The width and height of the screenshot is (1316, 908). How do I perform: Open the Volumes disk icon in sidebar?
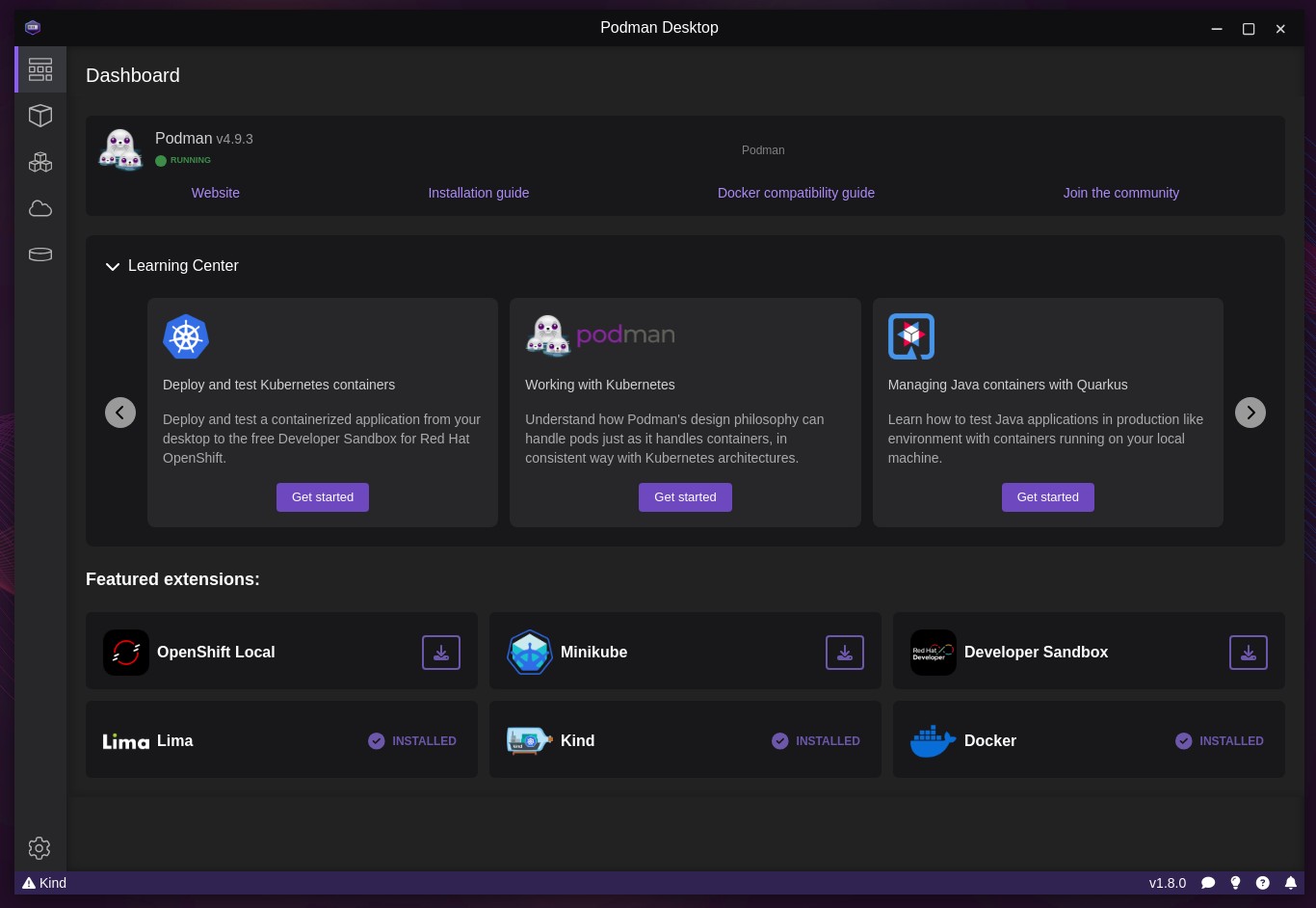[40, 254]
